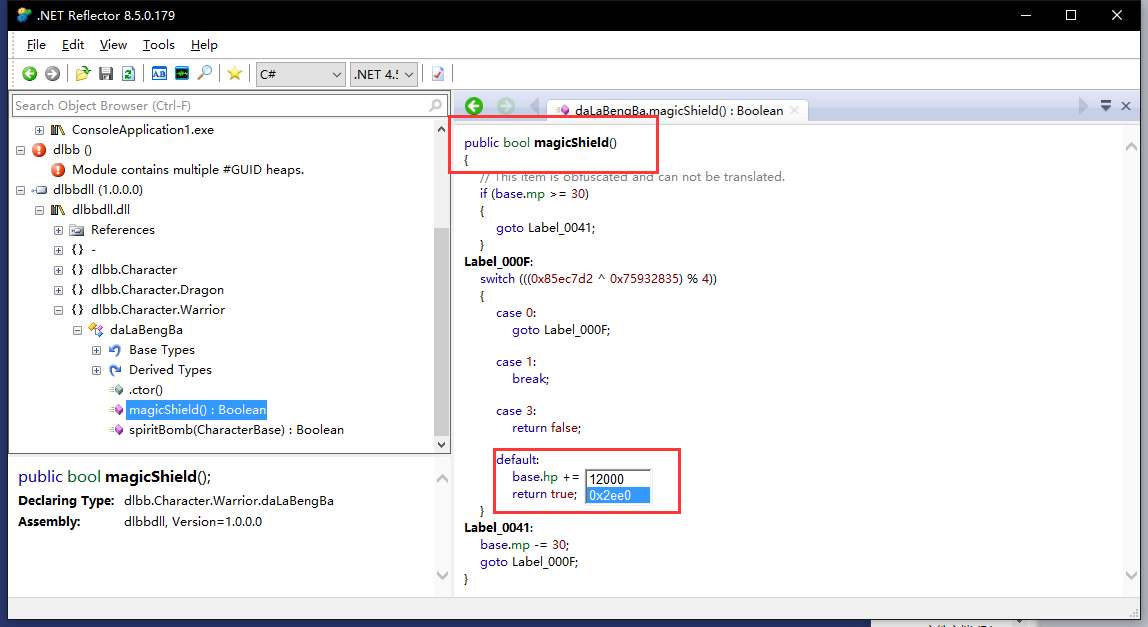Screen dimensions: 1148x627
Task: Click the toolbar magnifying glass Search icon
Action: [205, 73]
